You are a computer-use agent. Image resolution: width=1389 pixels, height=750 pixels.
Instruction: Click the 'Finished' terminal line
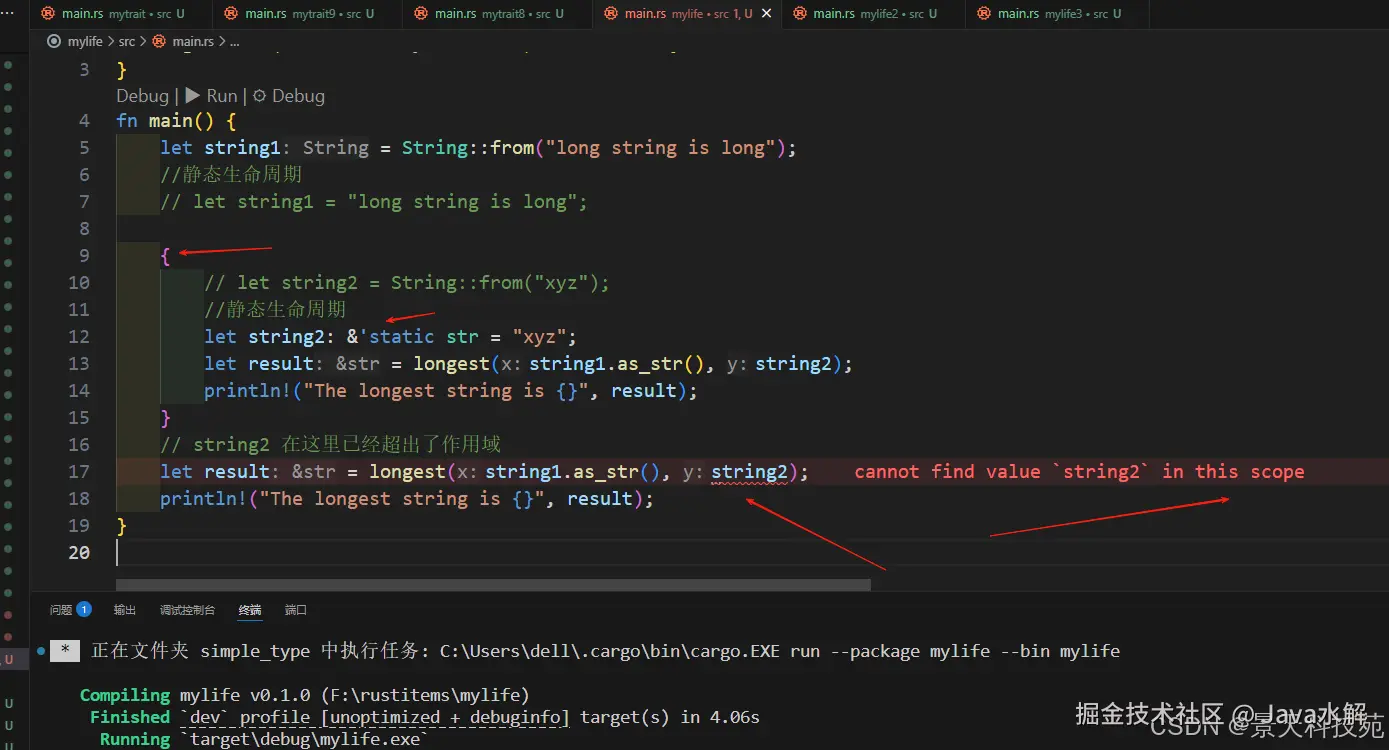(x=425, y=718)
